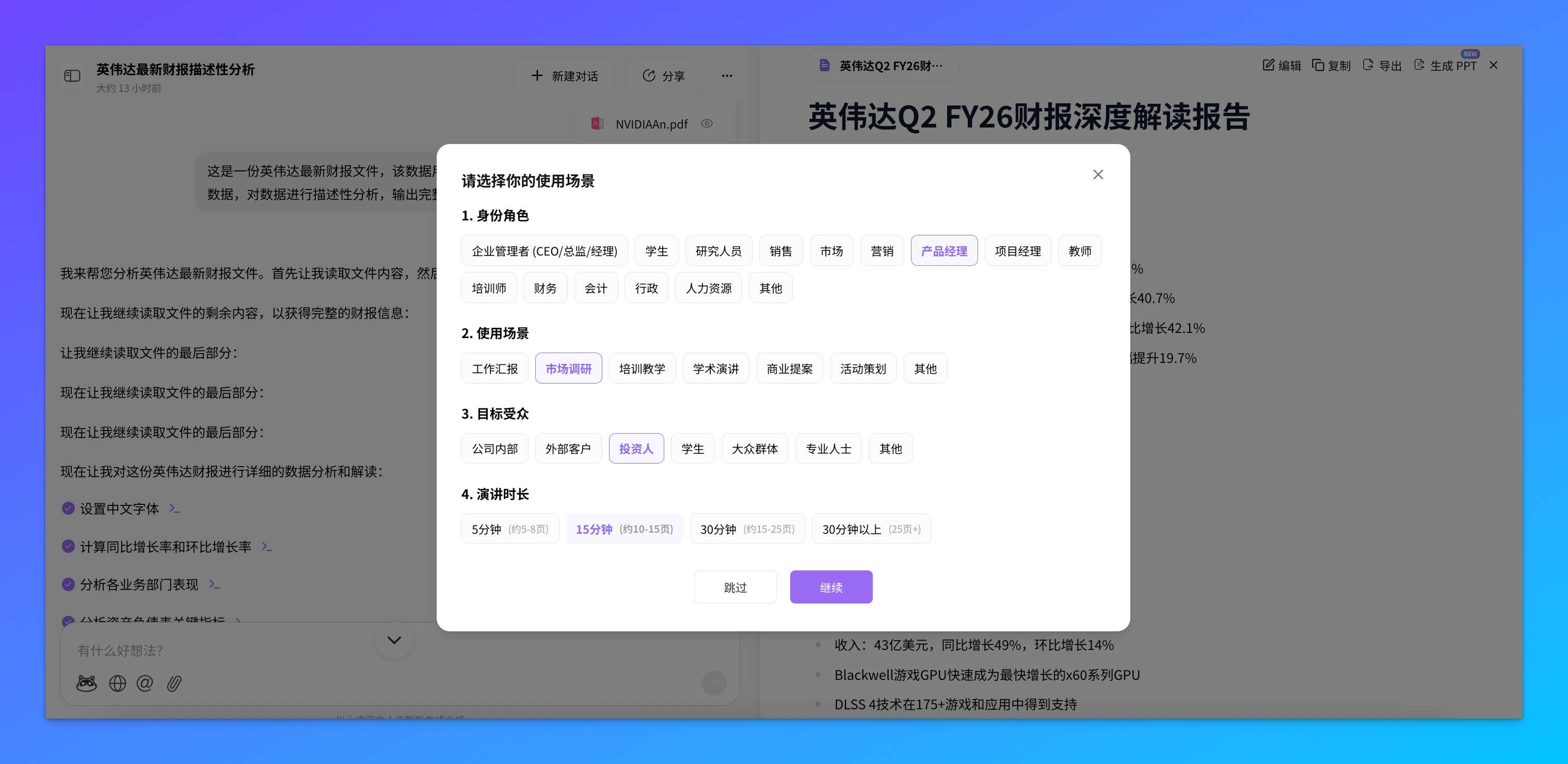Open the ... more options menu

727,75
